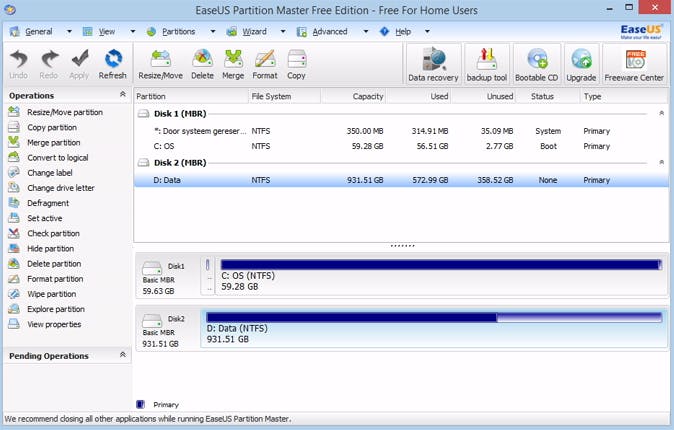
Task: Expand dropdown arrow next to View
Action: [x=132, y=31]
